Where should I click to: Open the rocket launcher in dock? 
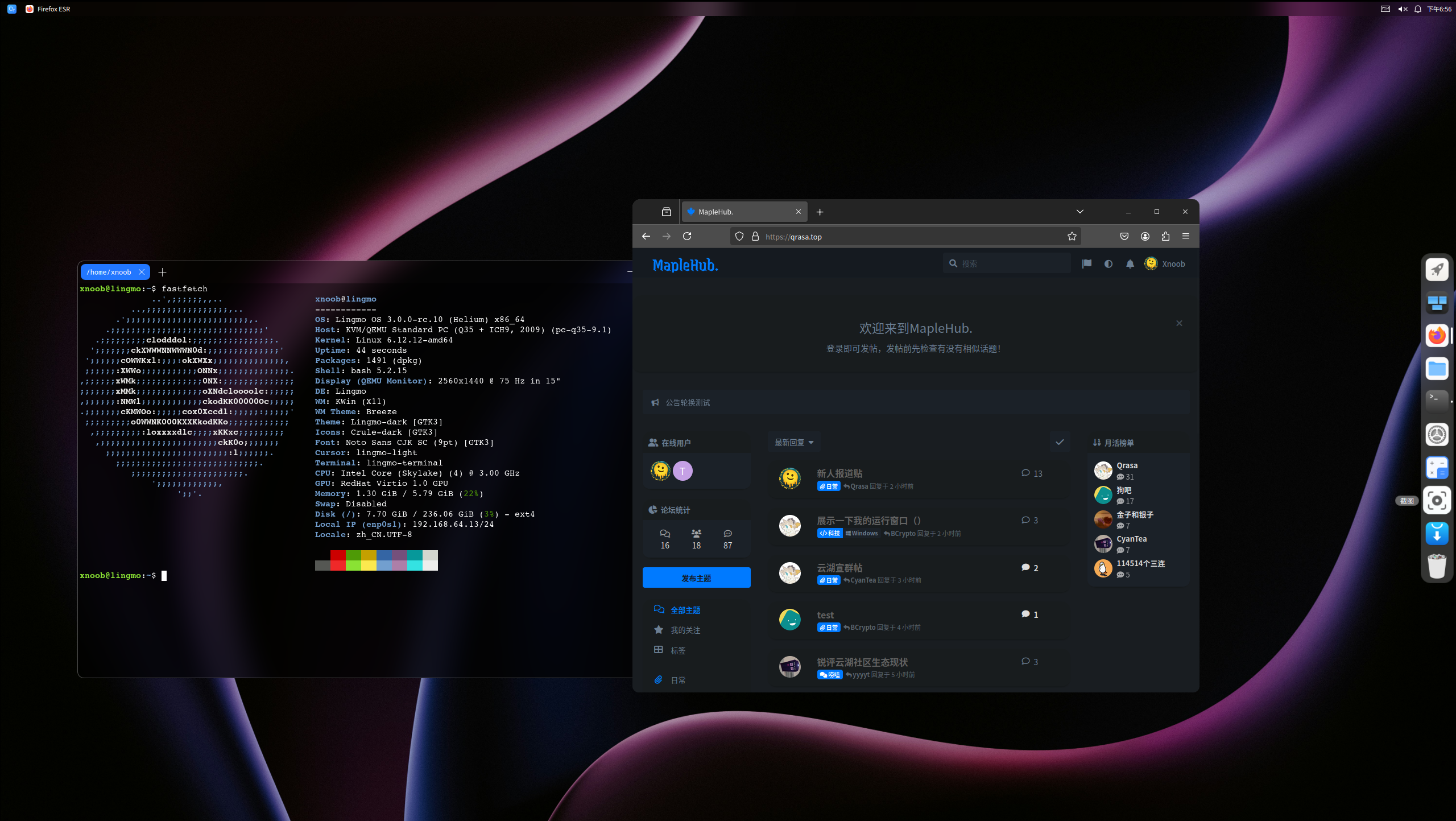1437,270
